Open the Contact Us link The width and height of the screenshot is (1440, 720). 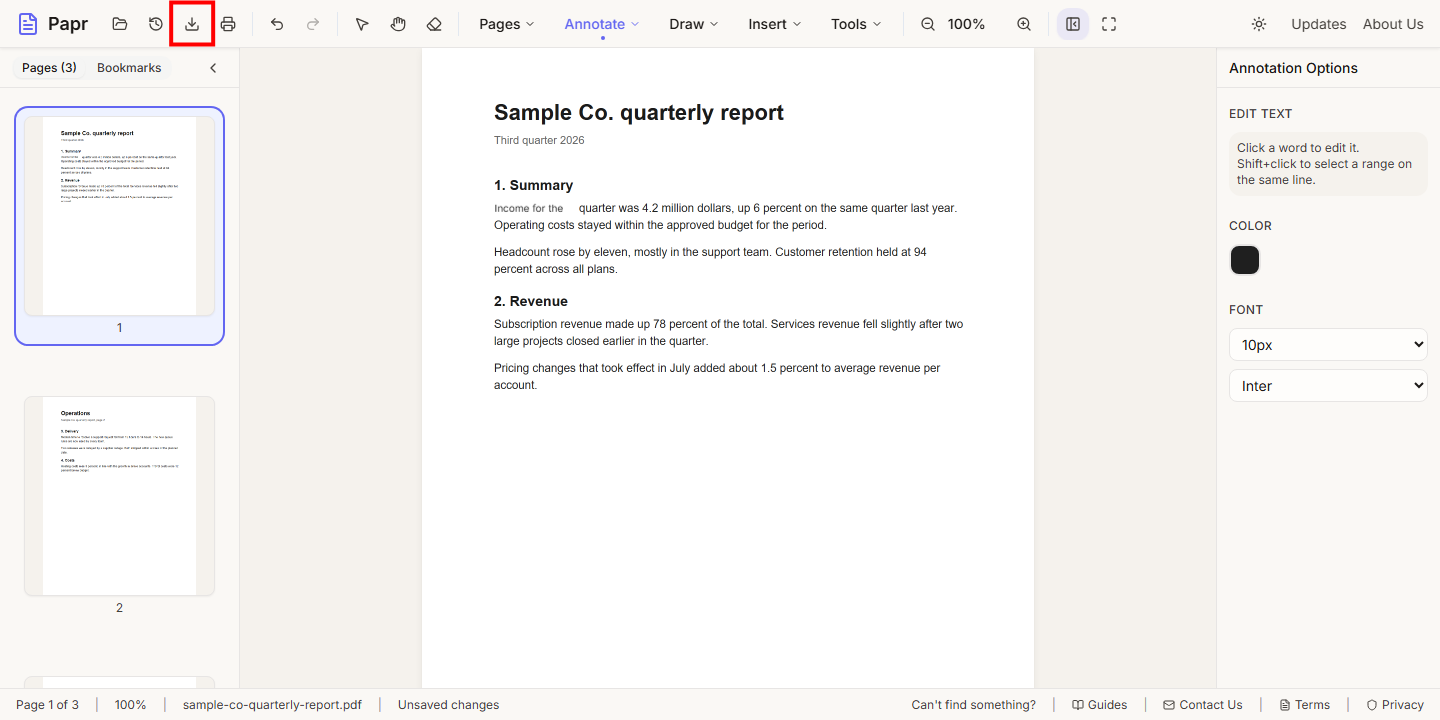click(1203, 705)
